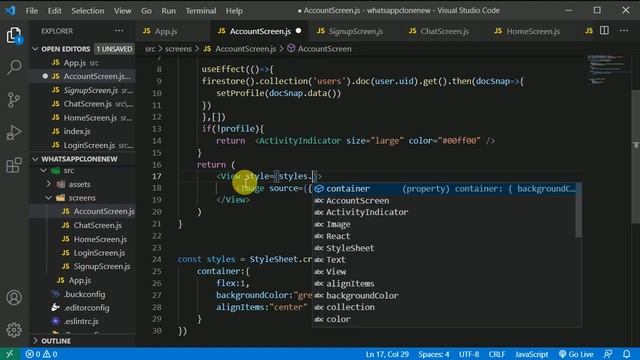Click the CRLF line ending indicator

click(497, 354)
